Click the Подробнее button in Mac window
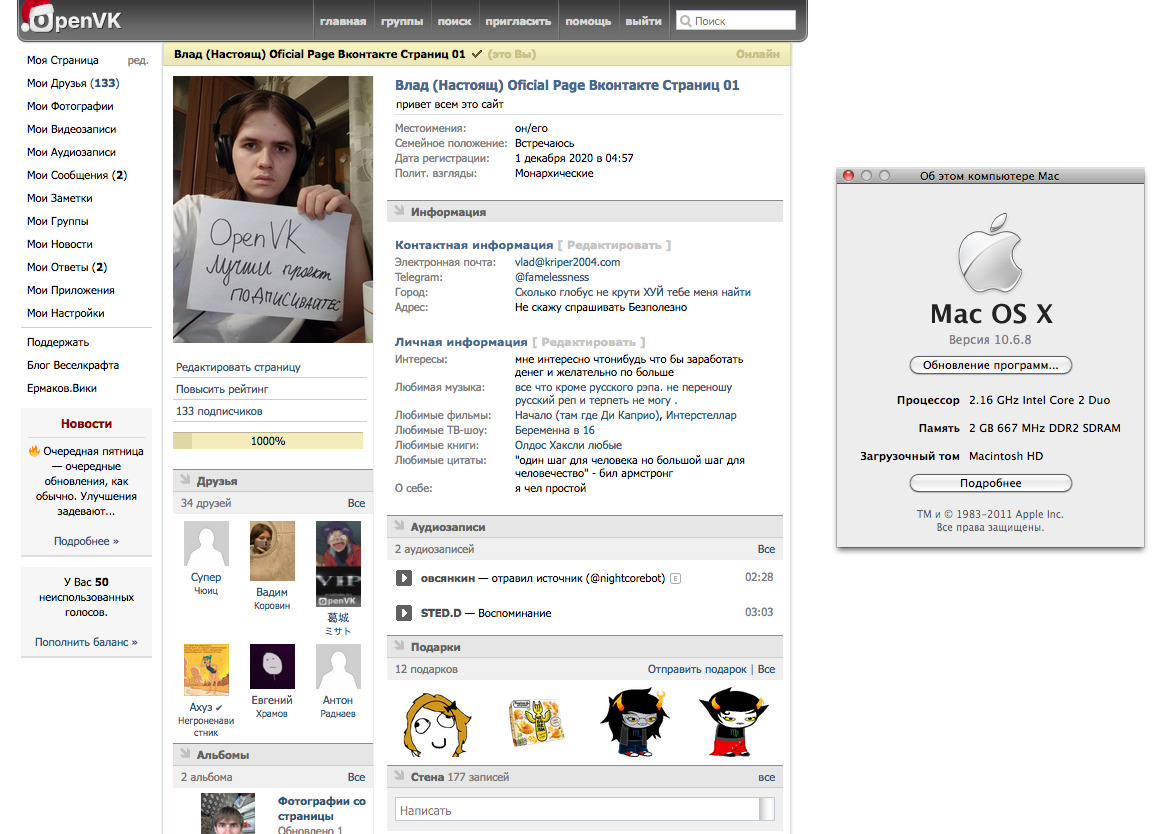 (990, 483)
